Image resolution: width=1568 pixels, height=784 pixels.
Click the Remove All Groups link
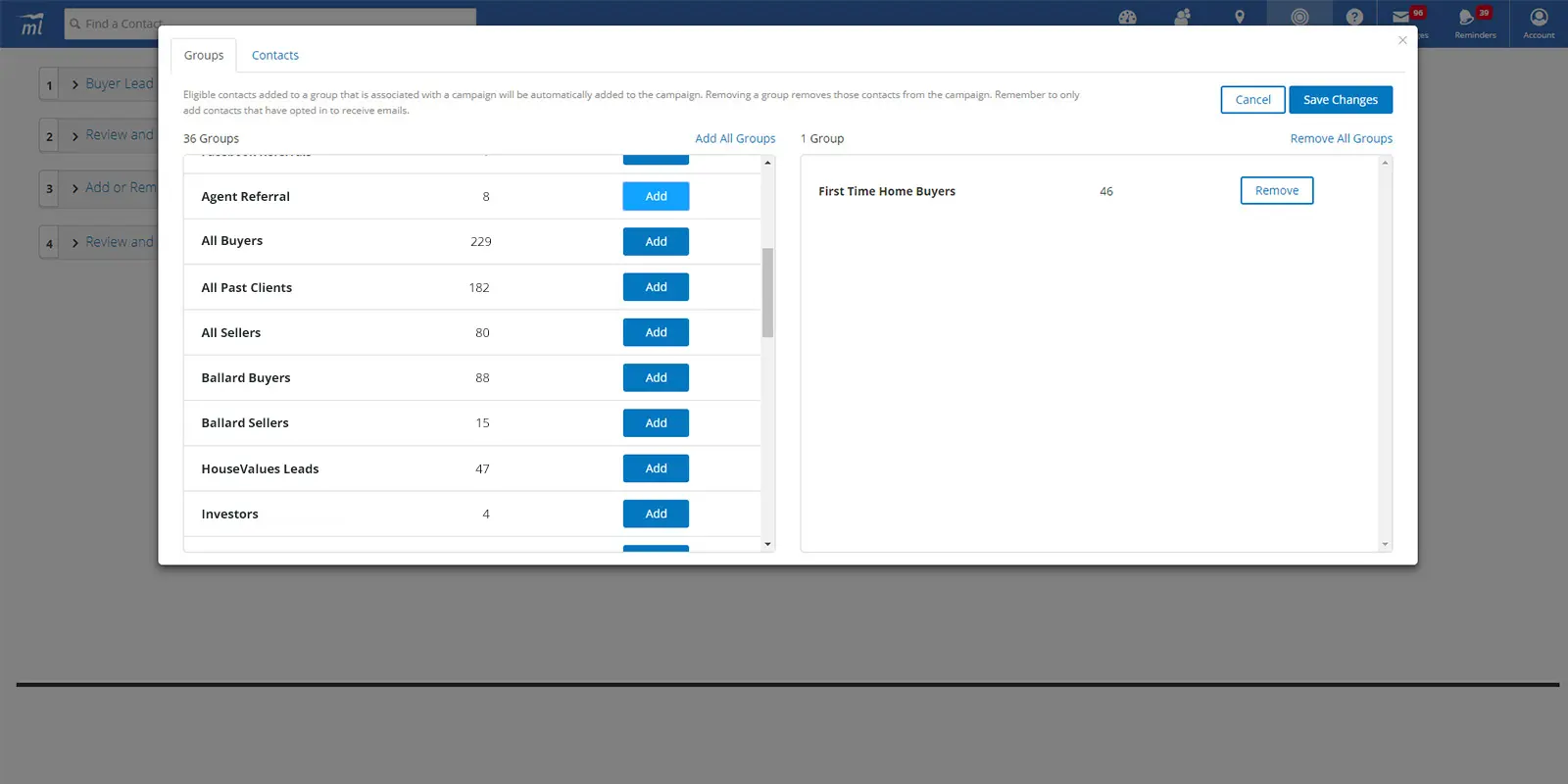(1341, 138)
